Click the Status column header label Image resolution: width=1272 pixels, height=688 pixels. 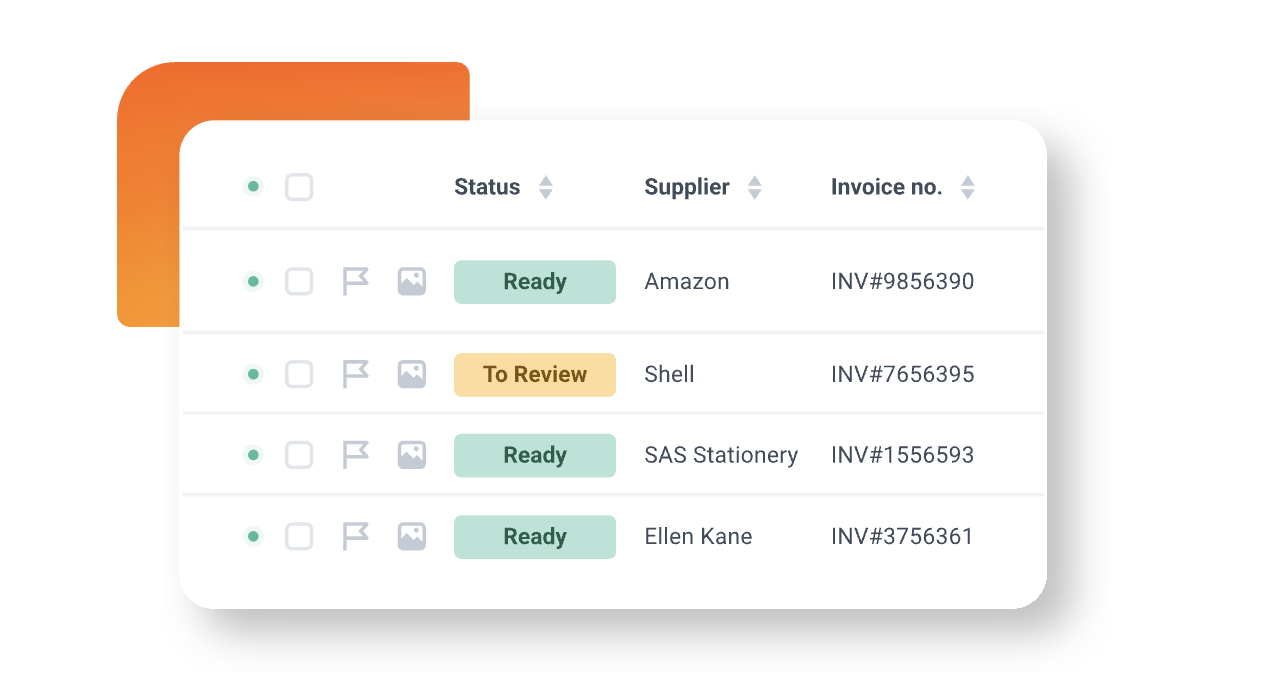(x=487, y=187)
